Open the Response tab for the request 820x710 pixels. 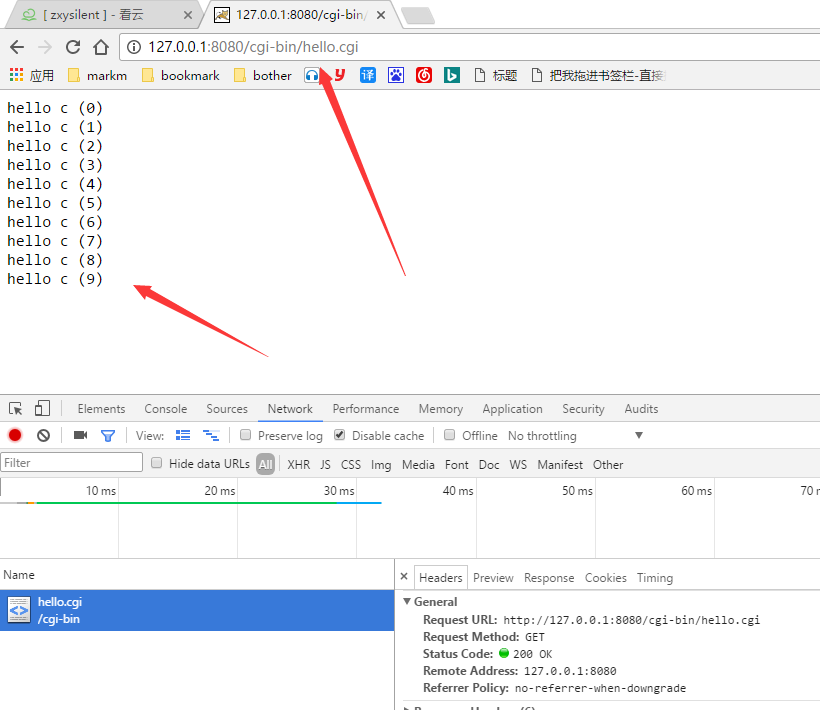point(549,578)
